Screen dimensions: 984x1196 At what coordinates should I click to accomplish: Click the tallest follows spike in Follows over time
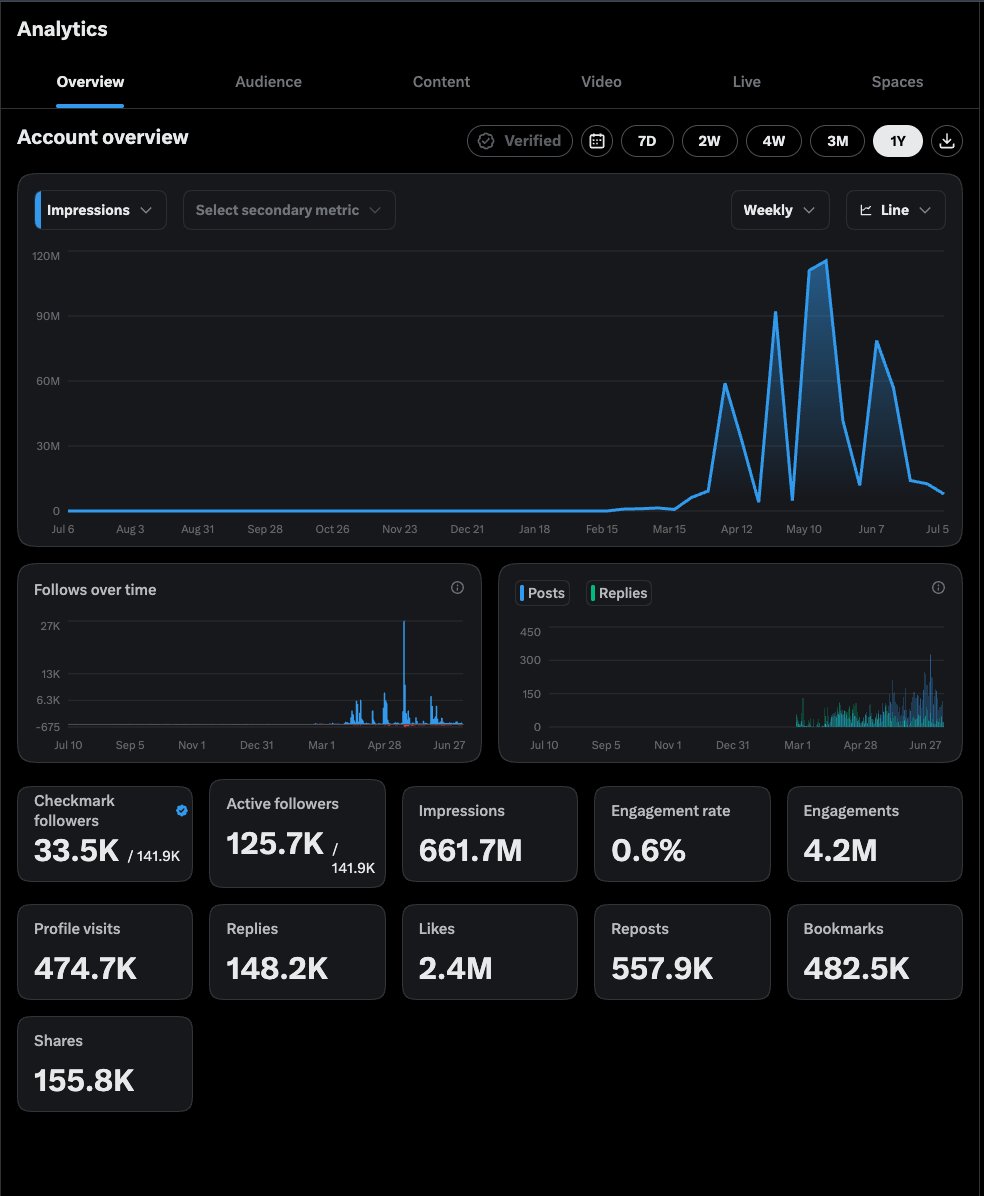click(x=404, y=671)
